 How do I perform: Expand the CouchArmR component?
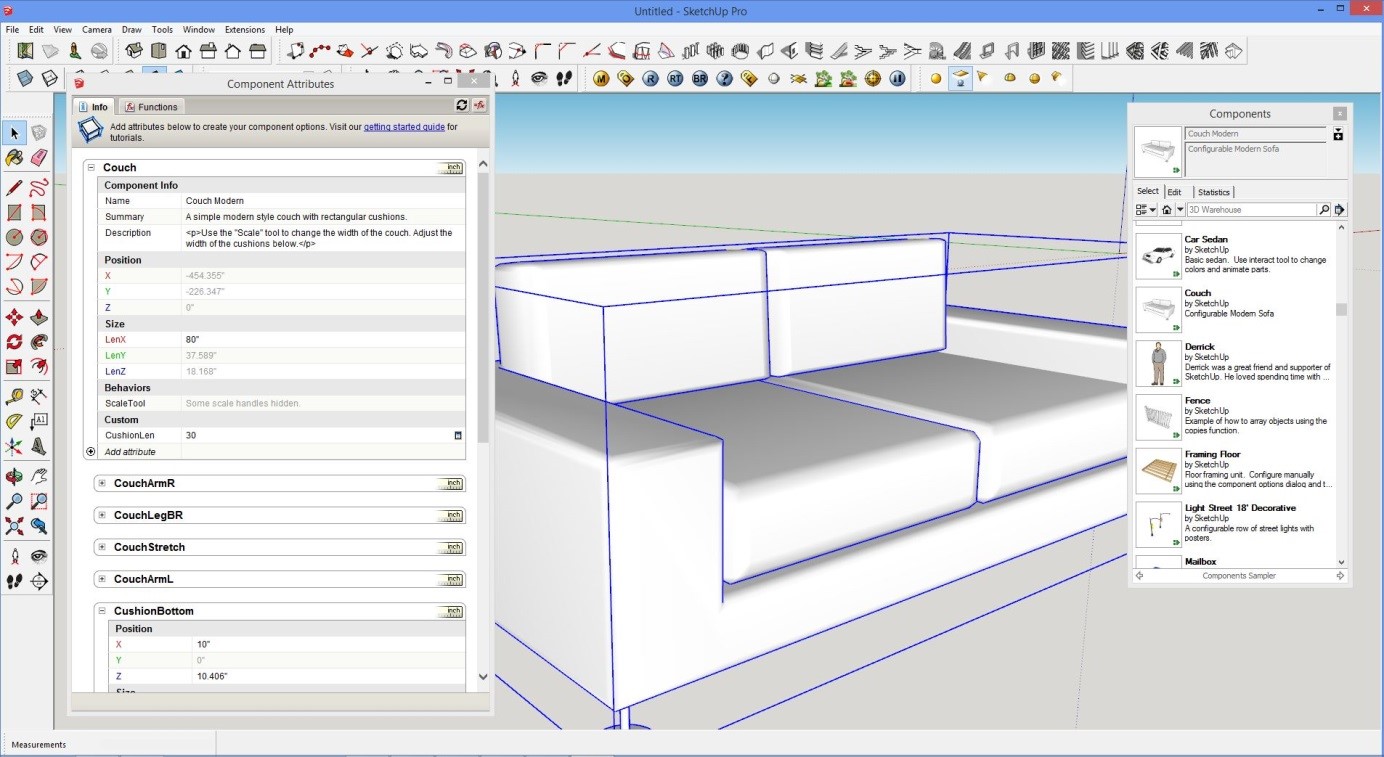[x=102, y=484]
